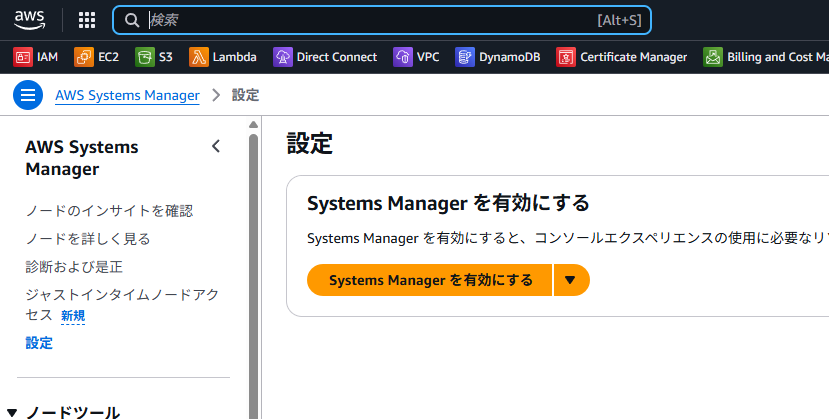
Task: Click the Direct Connect bookmark label
Action: coord(337,57)
